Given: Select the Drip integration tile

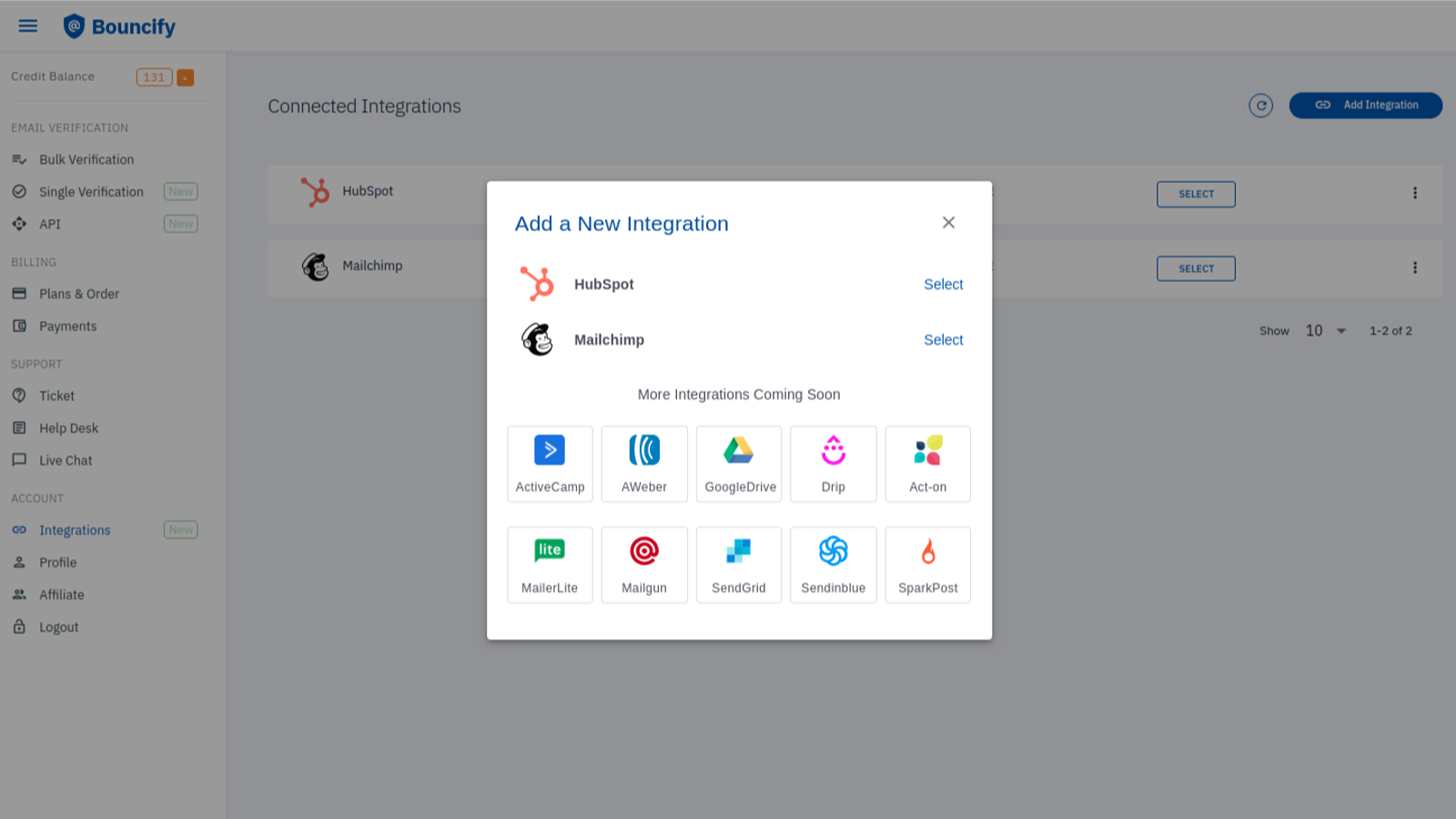Looking at the screenshot, I should tap(833, 463).
